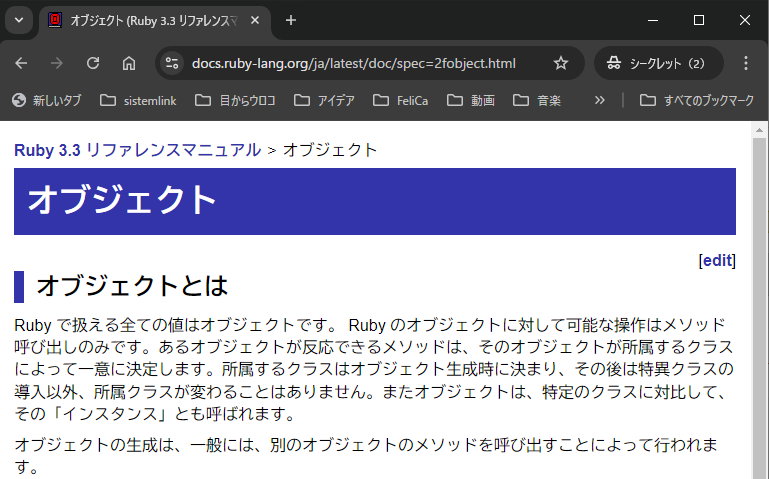
Task: Click the breadcrumb text オブジェクト
Action: pos(330,150)
